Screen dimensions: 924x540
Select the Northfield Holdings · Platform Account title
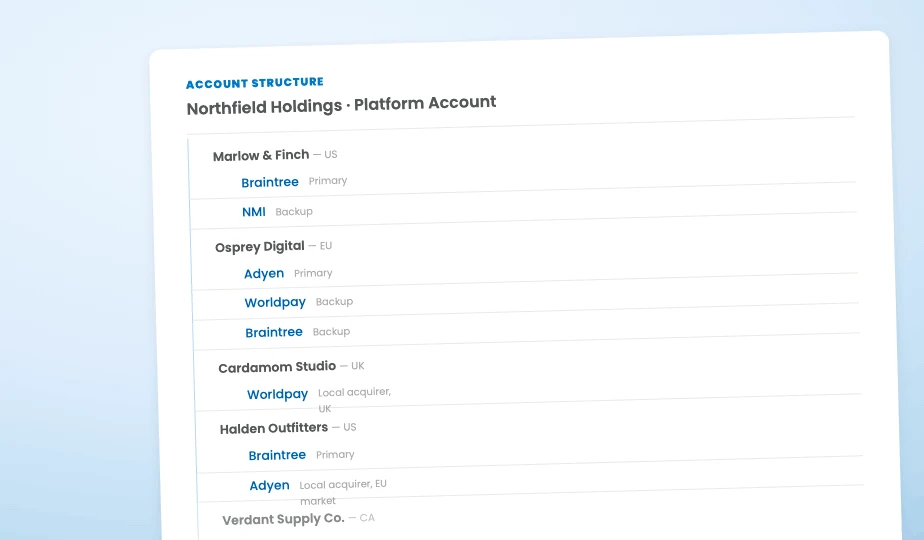click(341, 105)
